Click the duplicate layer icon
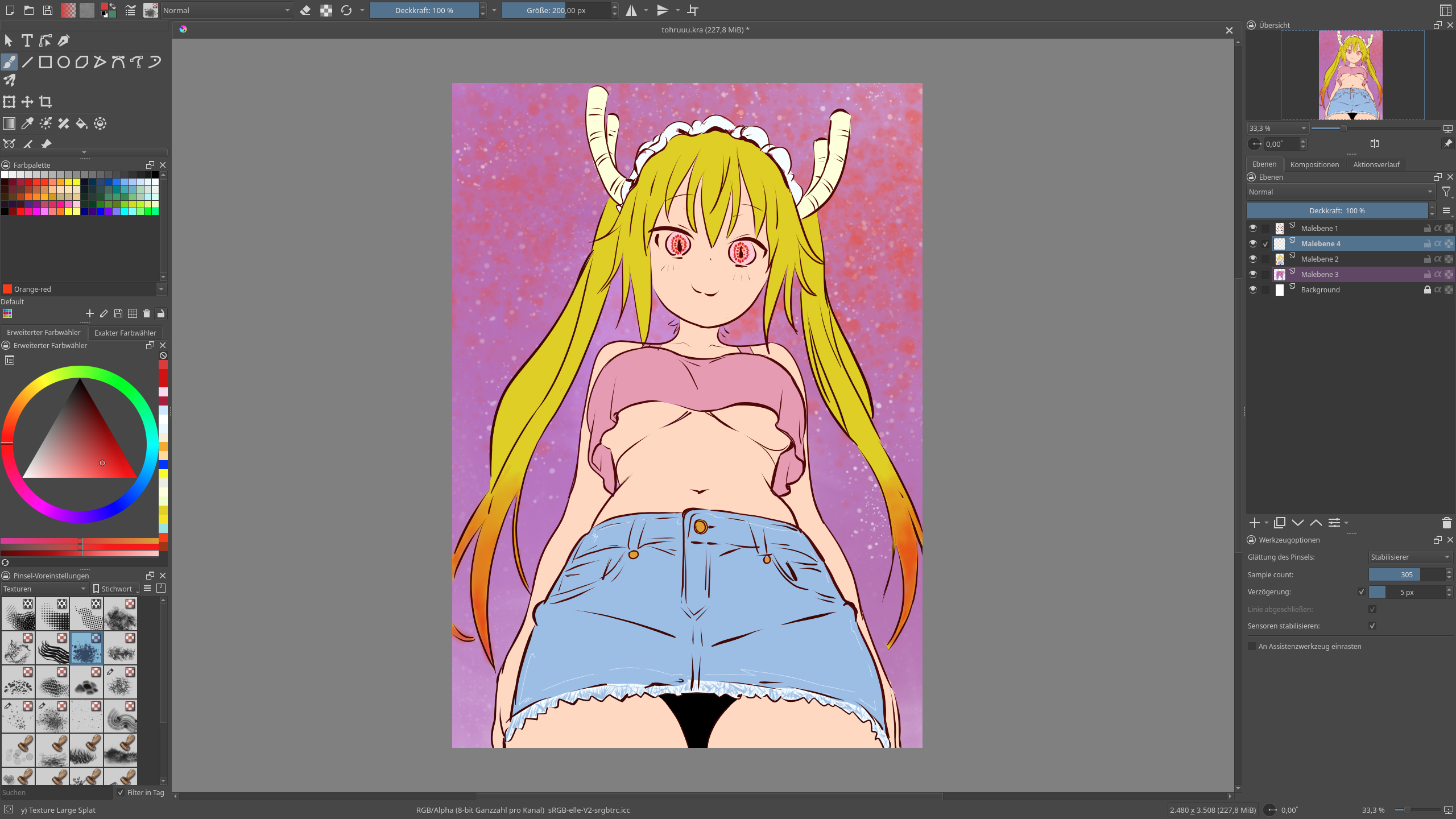The height and width of the screenshot is (819, 1456). click(1280, 523)
